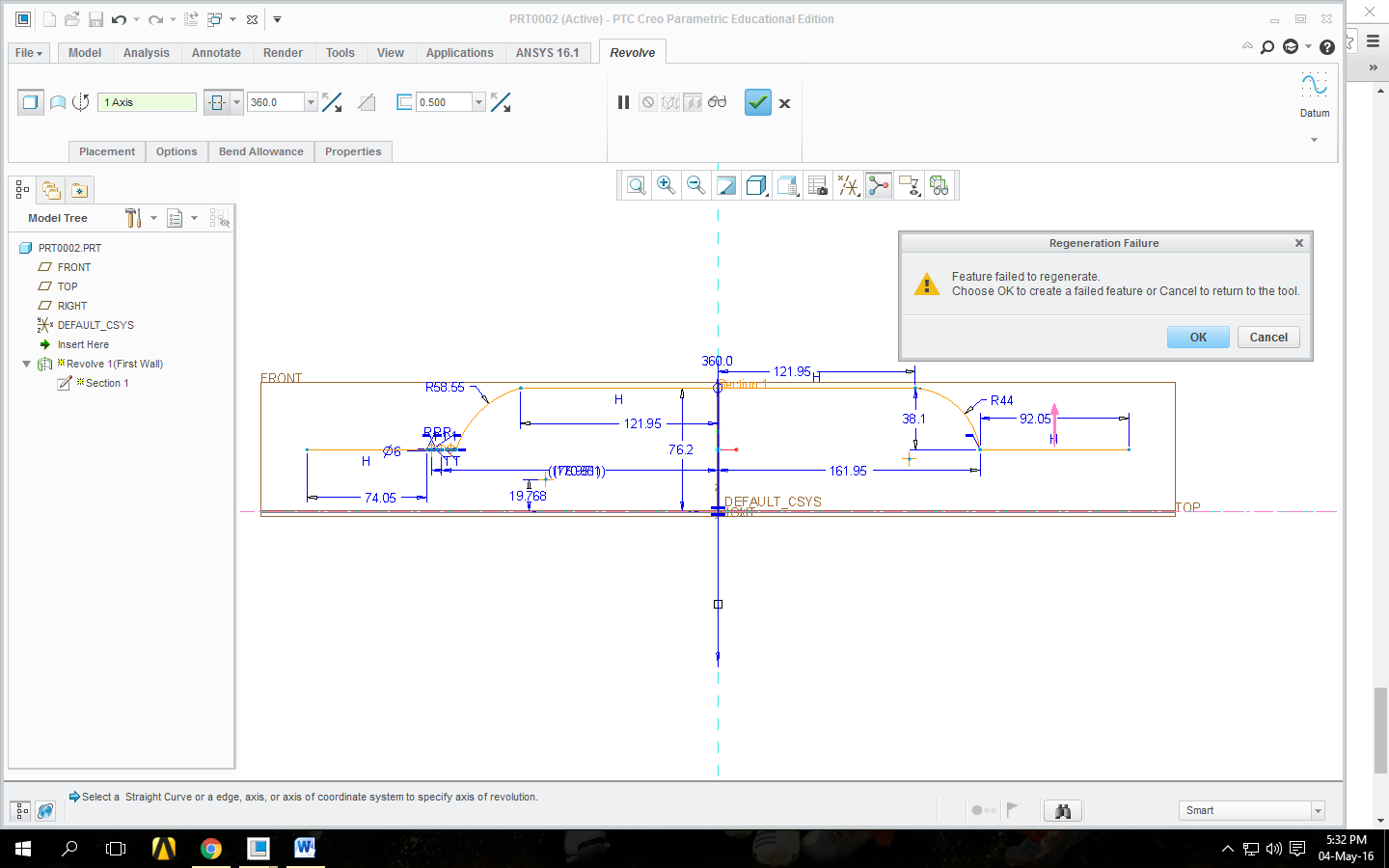Image resolution: width=1389 pixels, height=868 pixels.
Task: Flip the revolve angle direction
Action: [332, 102]
